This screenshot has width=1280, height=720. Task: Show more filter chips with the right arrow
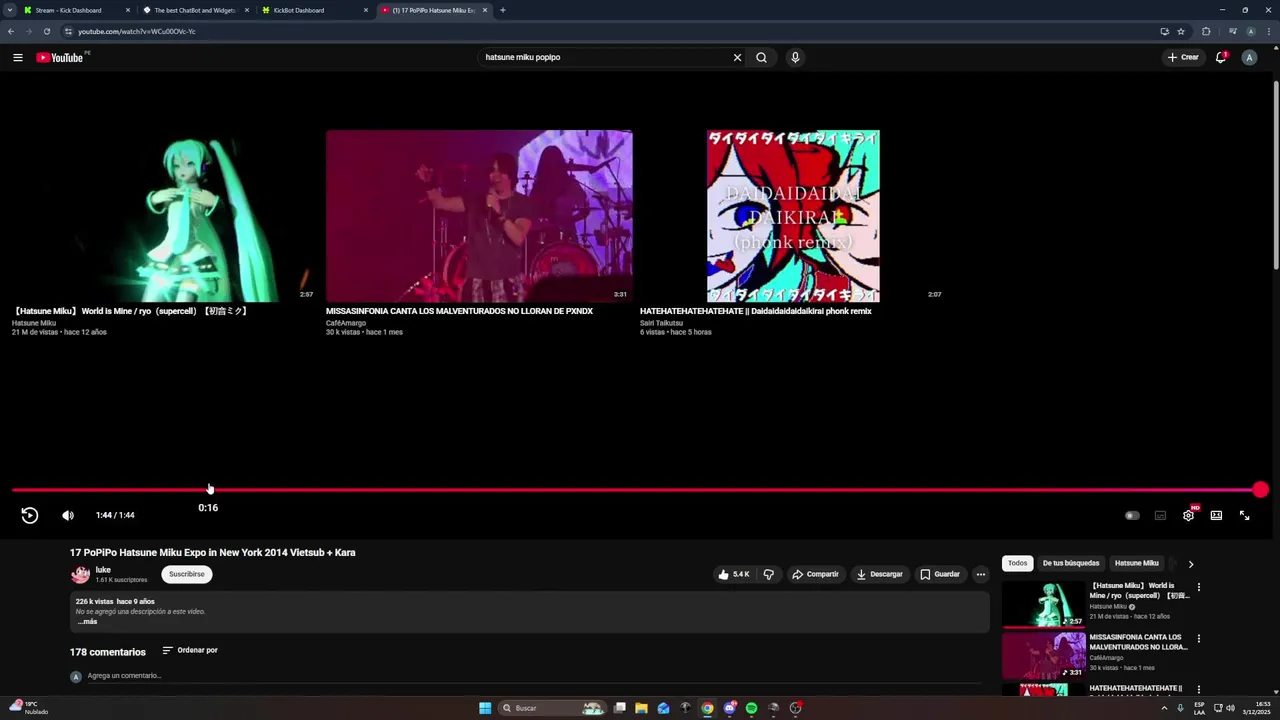[1190, 564]
